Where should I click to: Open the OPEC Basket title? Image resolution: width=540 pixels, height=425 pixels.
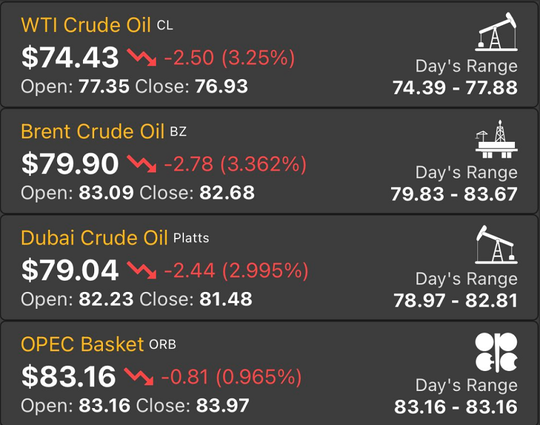coord(82,344)
